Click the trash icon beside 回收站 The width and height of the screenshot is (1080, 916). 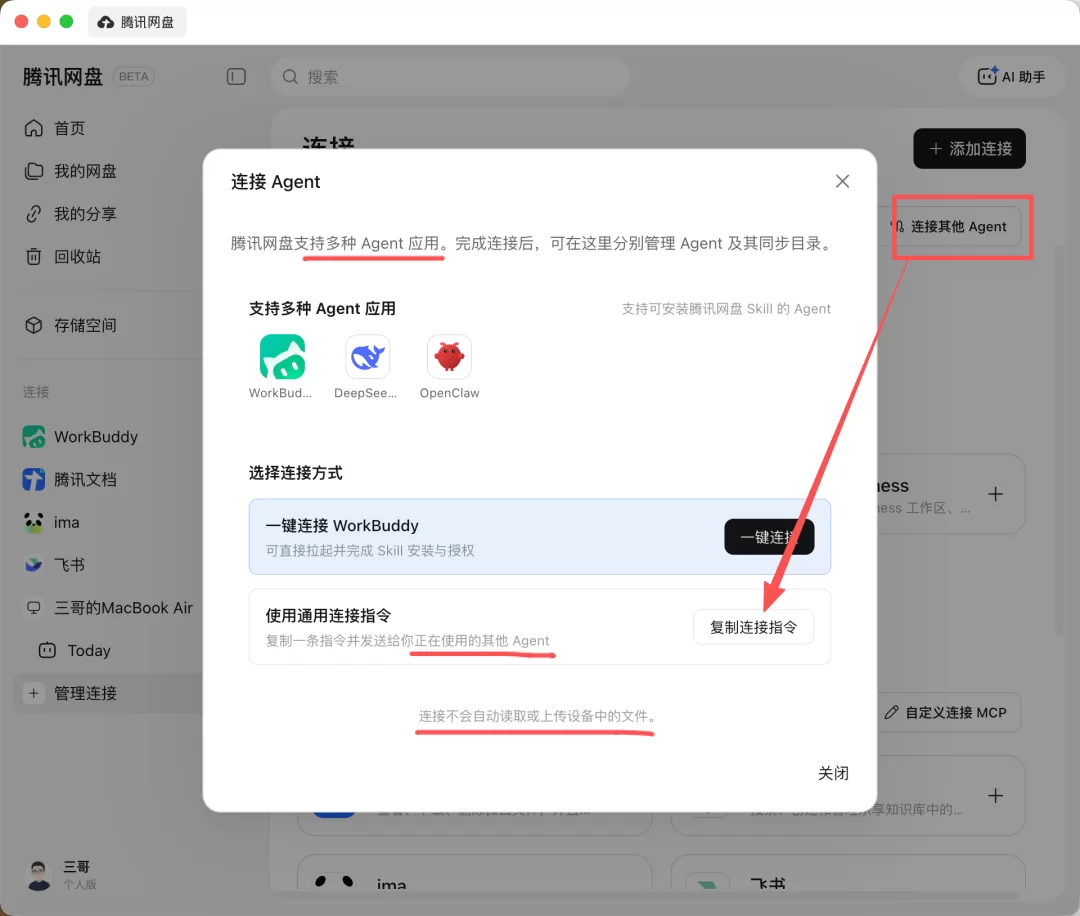[x=34, y=256]
